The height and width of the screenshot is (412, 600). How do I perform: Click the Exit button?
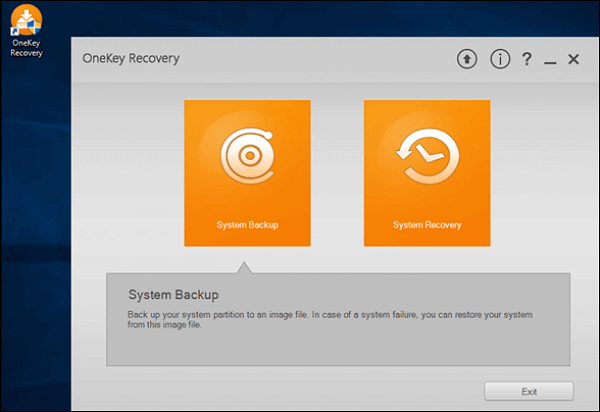529,391
